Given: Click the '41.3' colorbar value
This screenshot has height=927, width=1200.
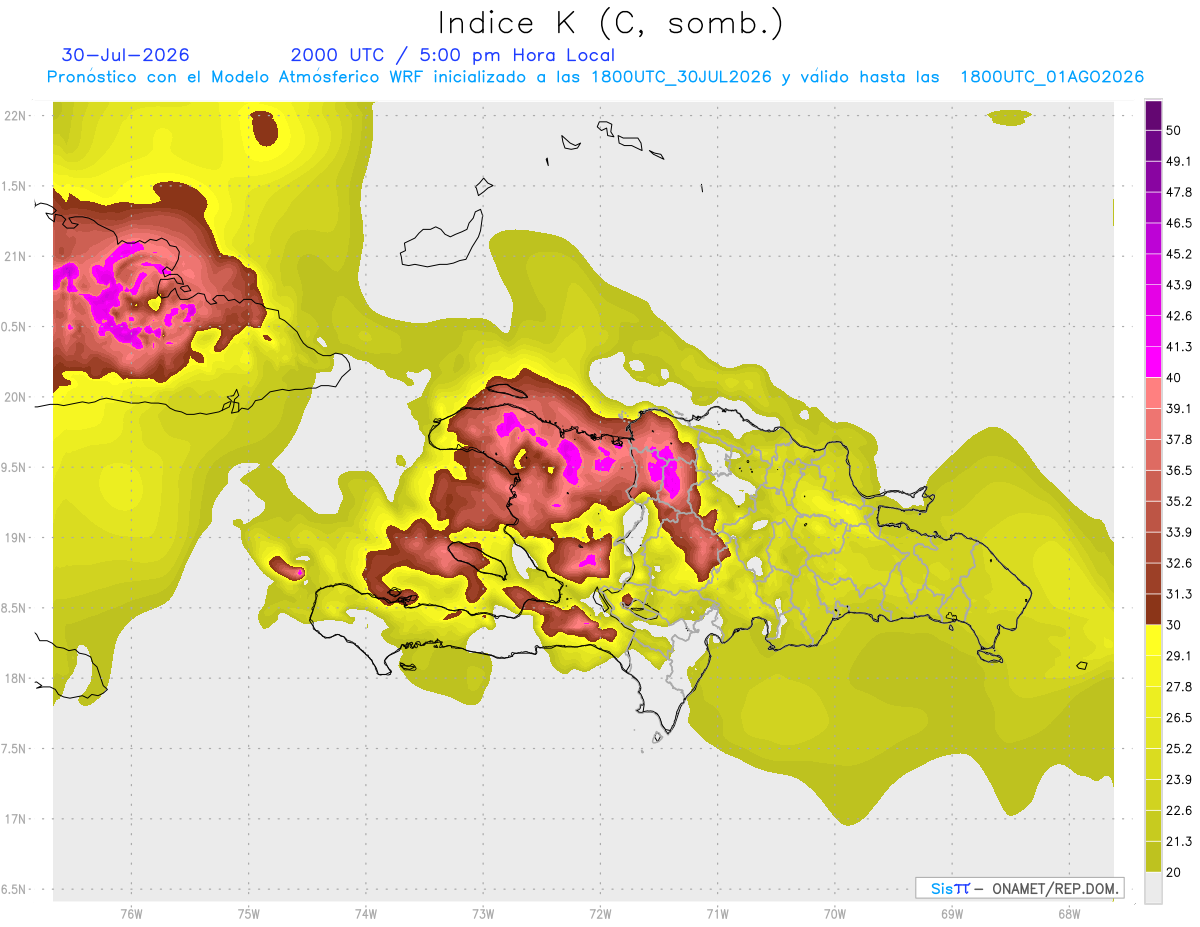Looking at the screenshot, I should [x=1179, y=347].
